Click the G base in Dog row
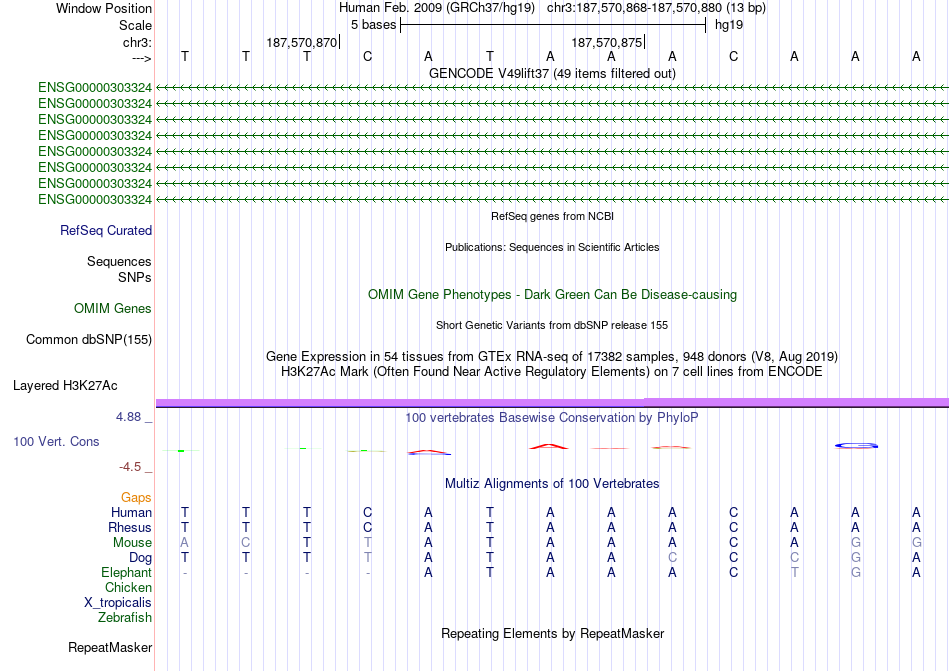 coord(855,558)
